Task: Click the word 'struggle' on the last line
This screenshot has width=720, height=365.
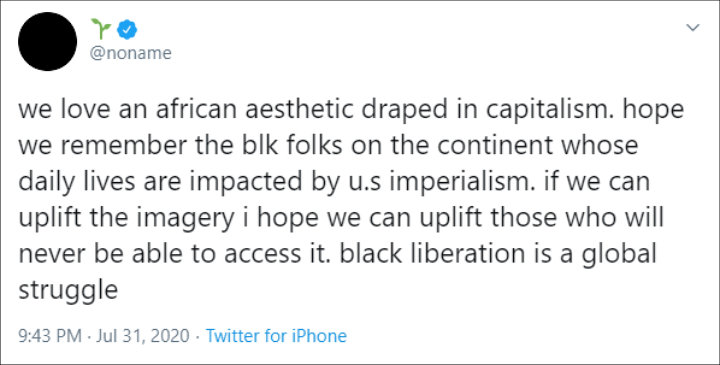Action: 68,291
